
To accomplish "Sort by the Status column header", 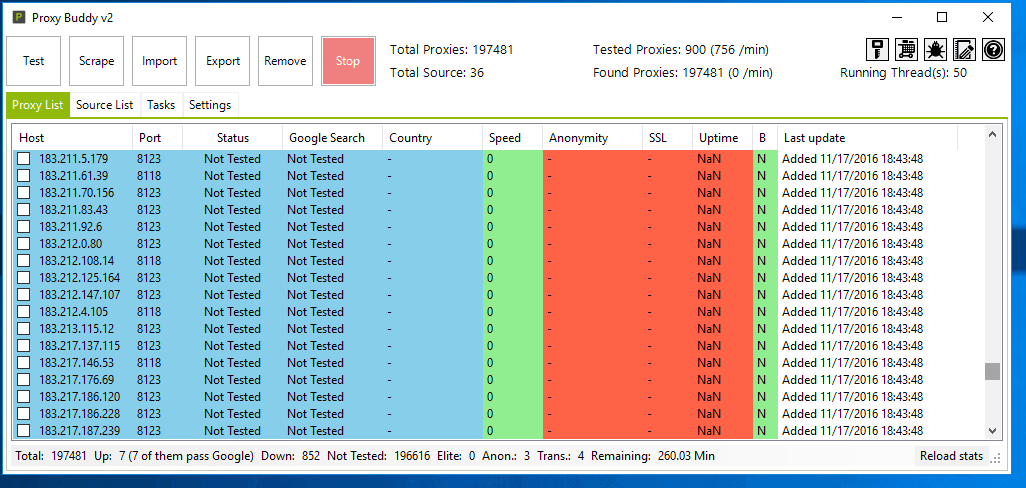I will (233, 138).
